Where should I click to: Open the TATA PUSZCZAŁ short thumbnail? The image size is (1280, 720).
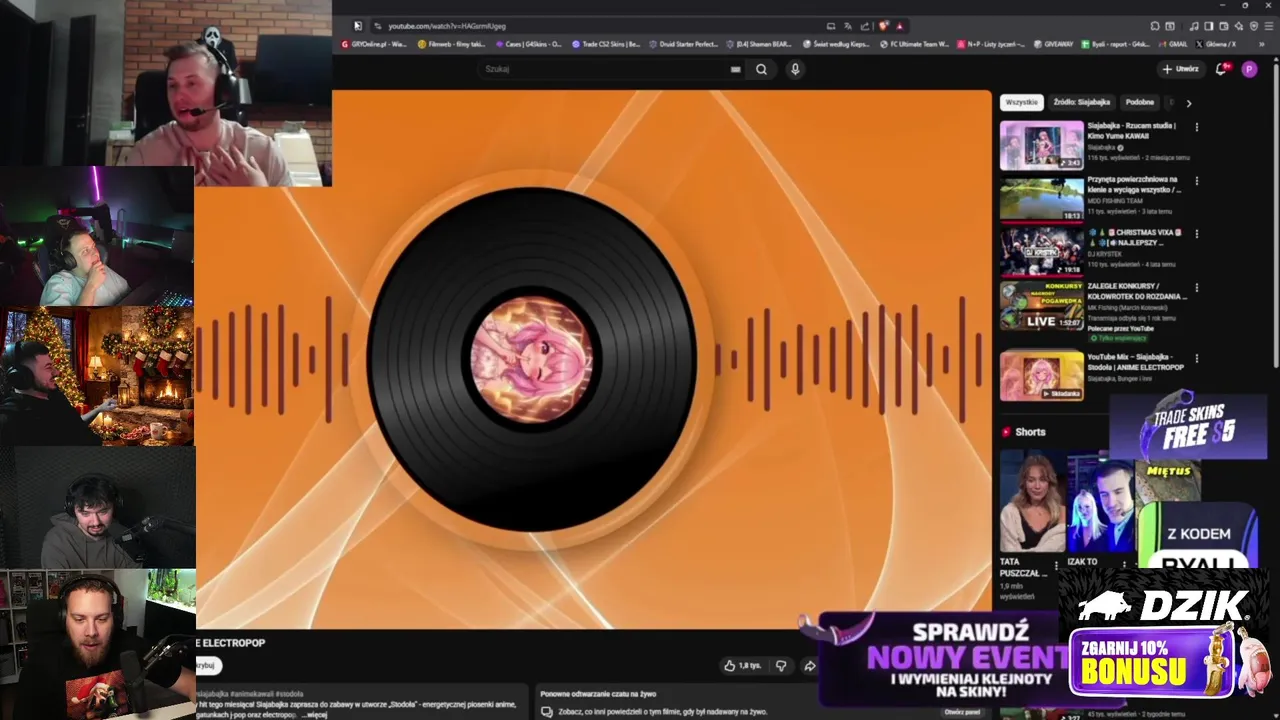point(1031,501)
